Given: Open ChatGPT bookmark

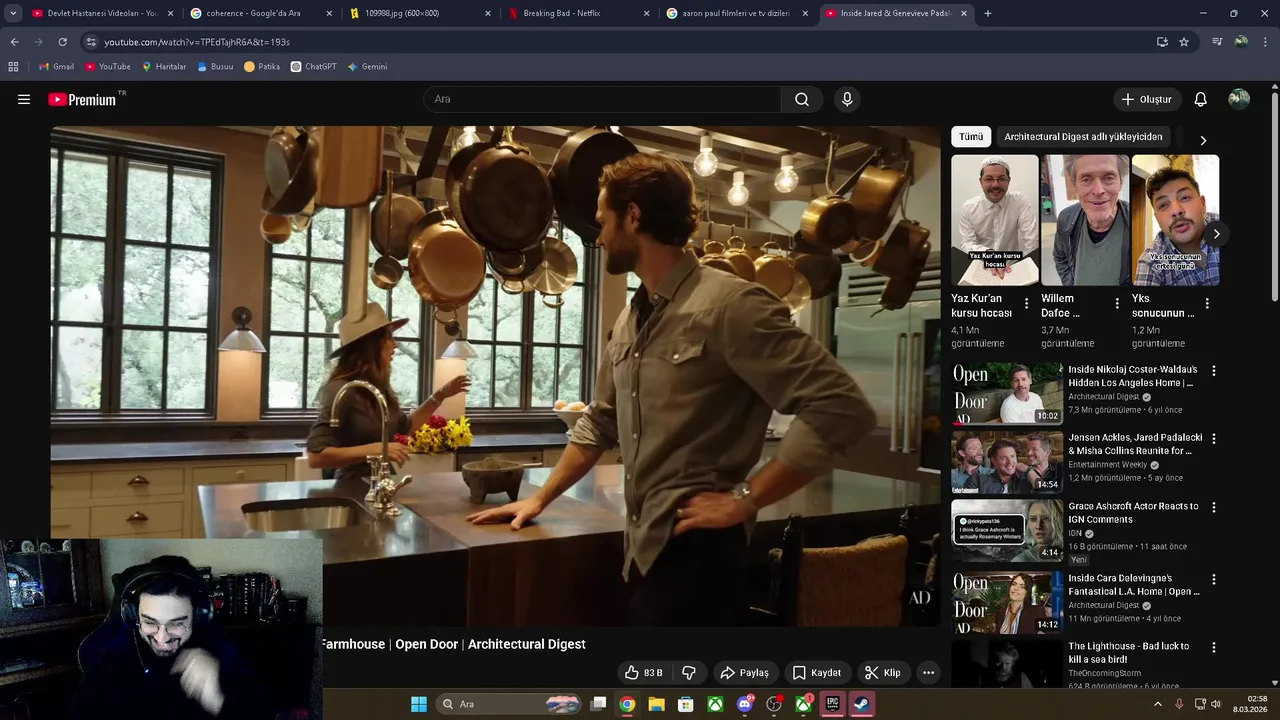Looking at the screenshot, I should tap(314, 67).
